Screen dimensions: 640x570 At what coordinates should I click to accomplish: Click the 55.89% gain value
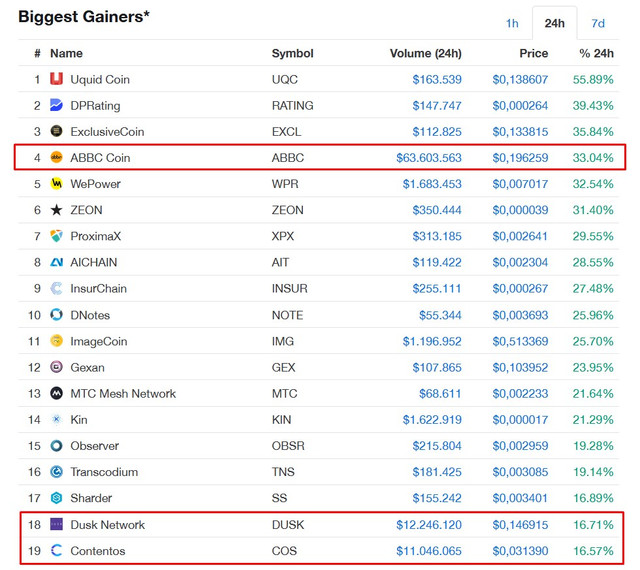point(593,79)
